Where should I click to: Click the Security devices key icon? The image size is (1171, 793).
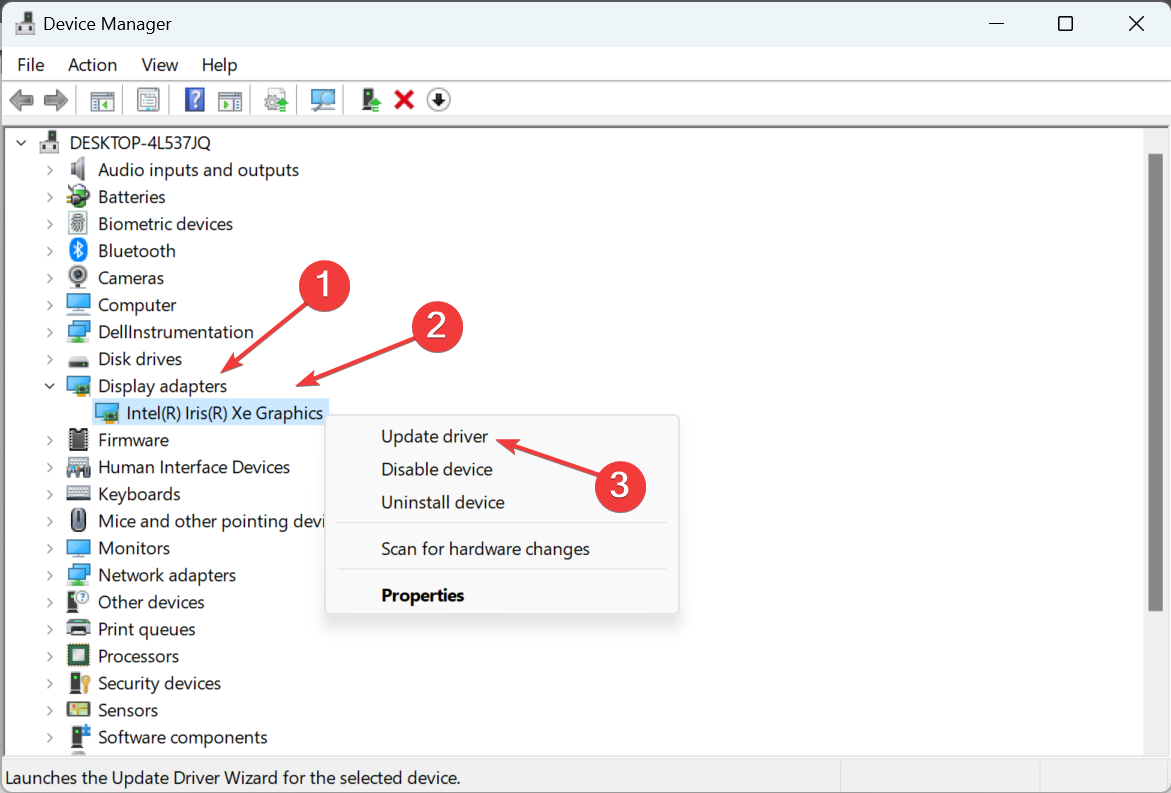coord(78,682)
